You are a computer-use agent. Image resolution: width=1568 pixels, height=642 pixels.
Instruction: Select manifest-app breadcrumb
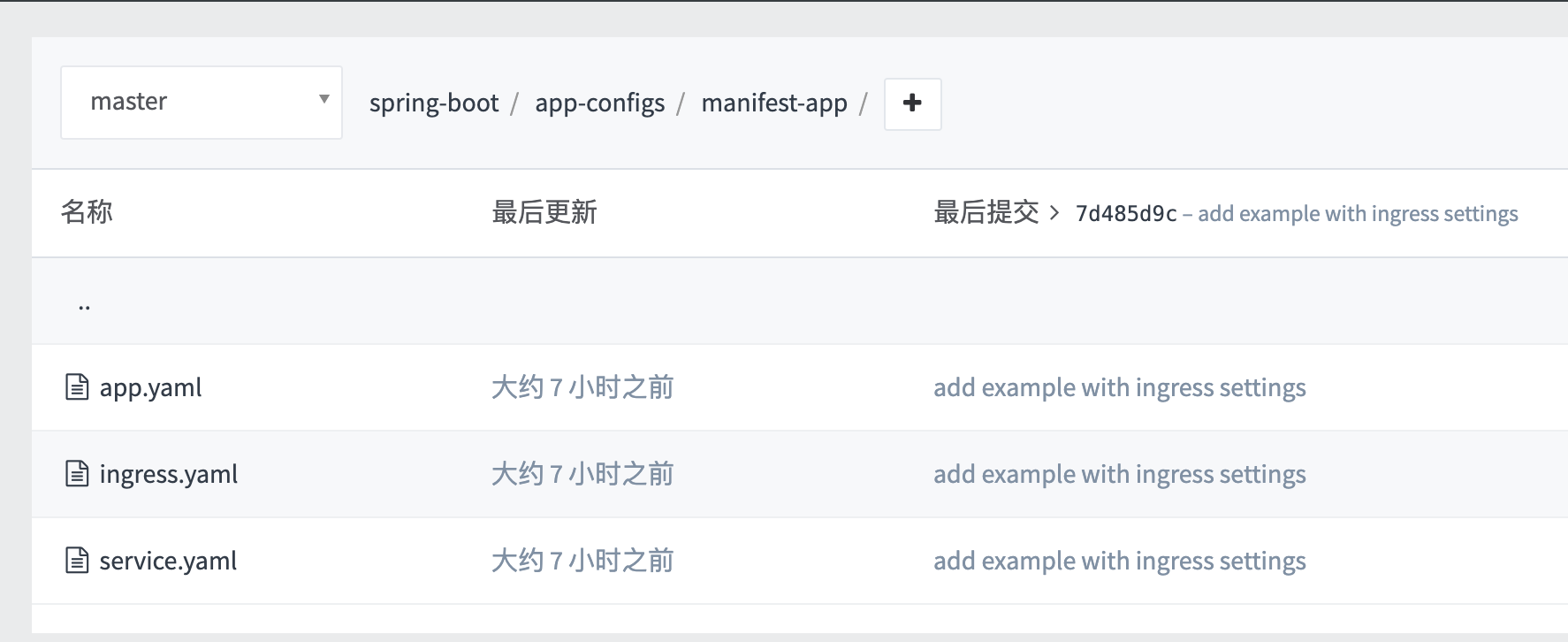774,103
